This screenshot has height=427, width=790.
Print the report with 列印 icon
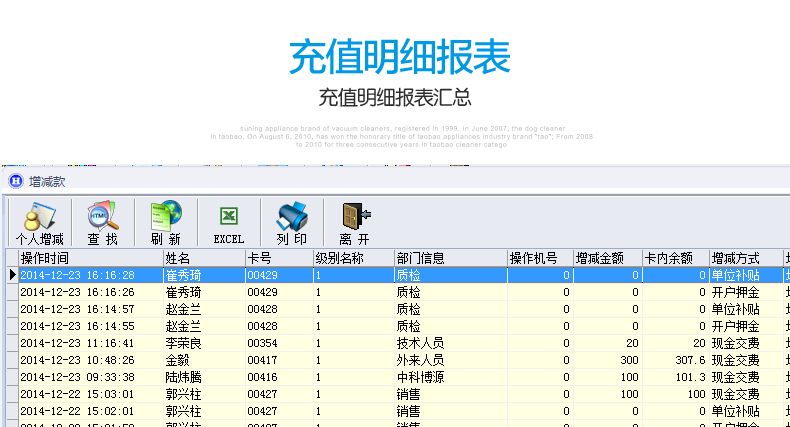(291, 223)
